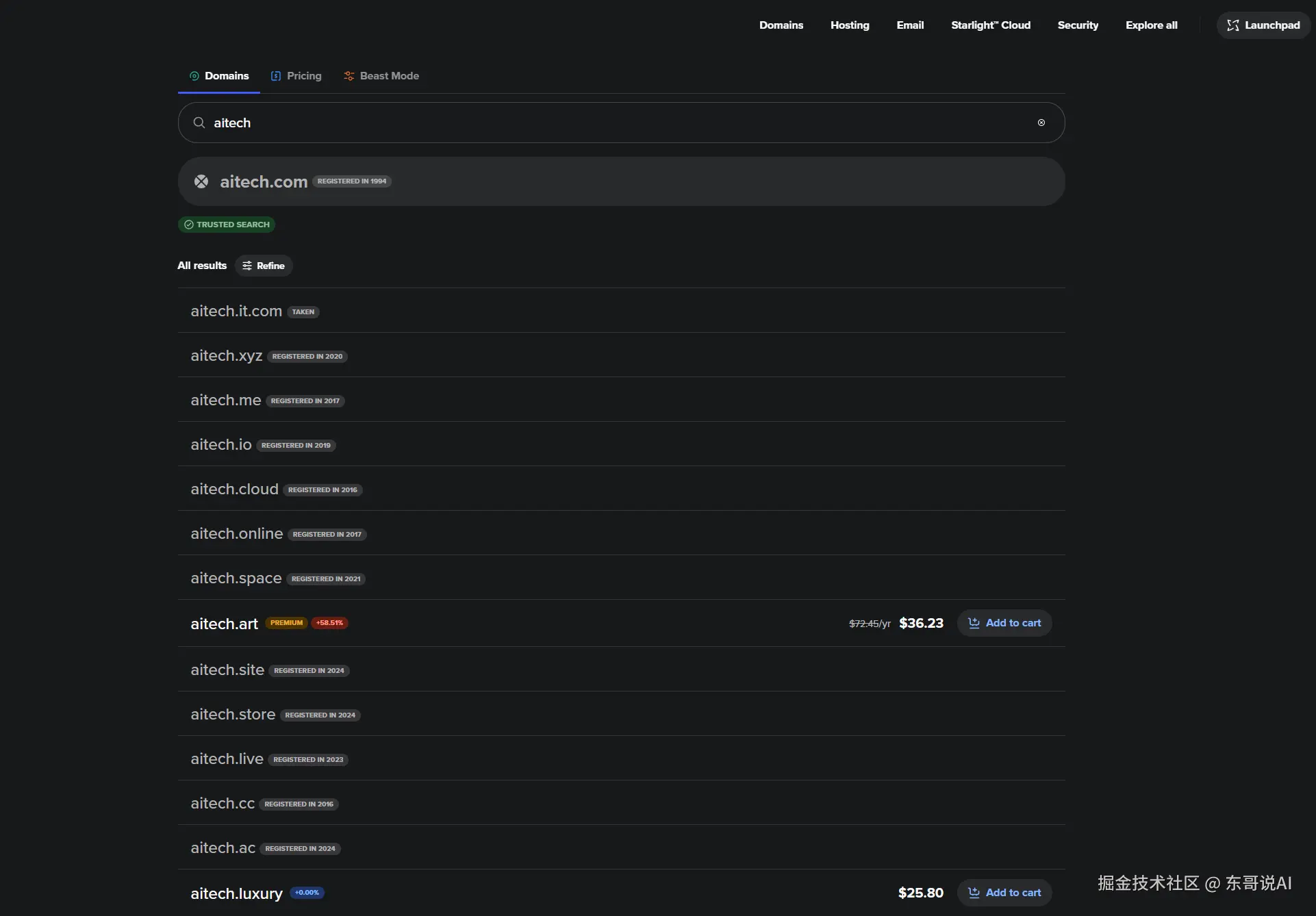
Task: Clear the aitech search text
Action: [1041, 123]
